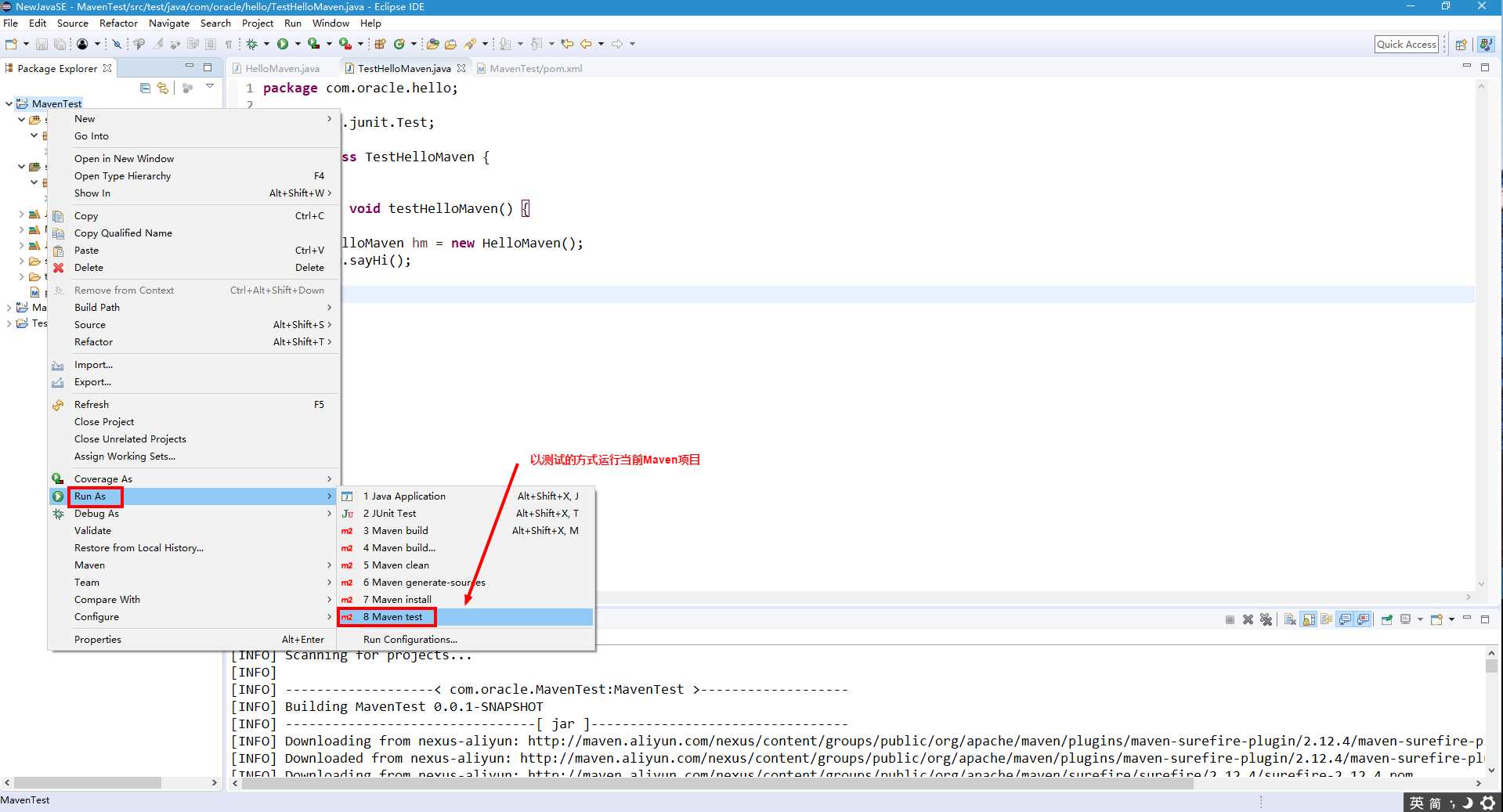Click the IME language indicator in tray

pos(1416,803)
